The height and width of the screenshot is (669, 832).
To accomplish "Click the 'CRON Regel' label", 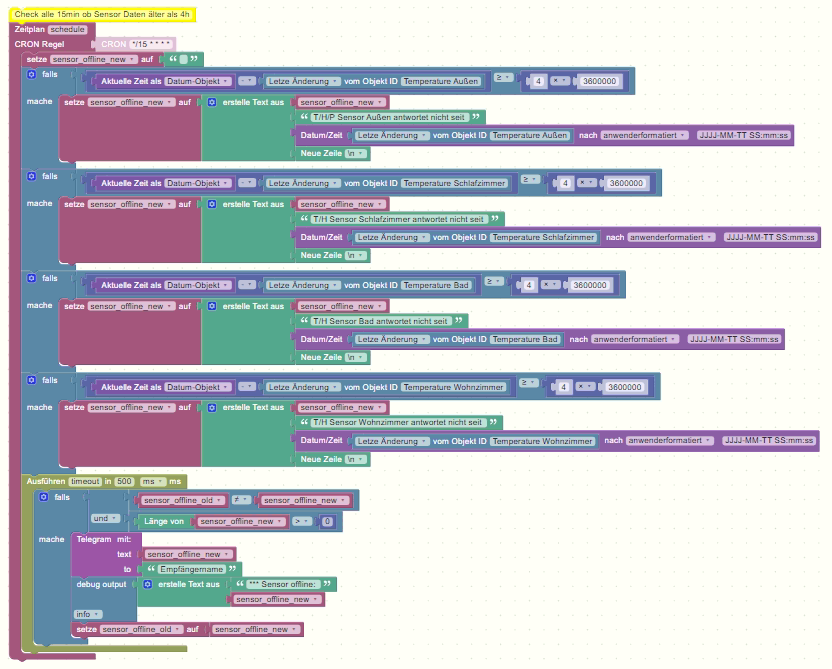I will 39,44.
